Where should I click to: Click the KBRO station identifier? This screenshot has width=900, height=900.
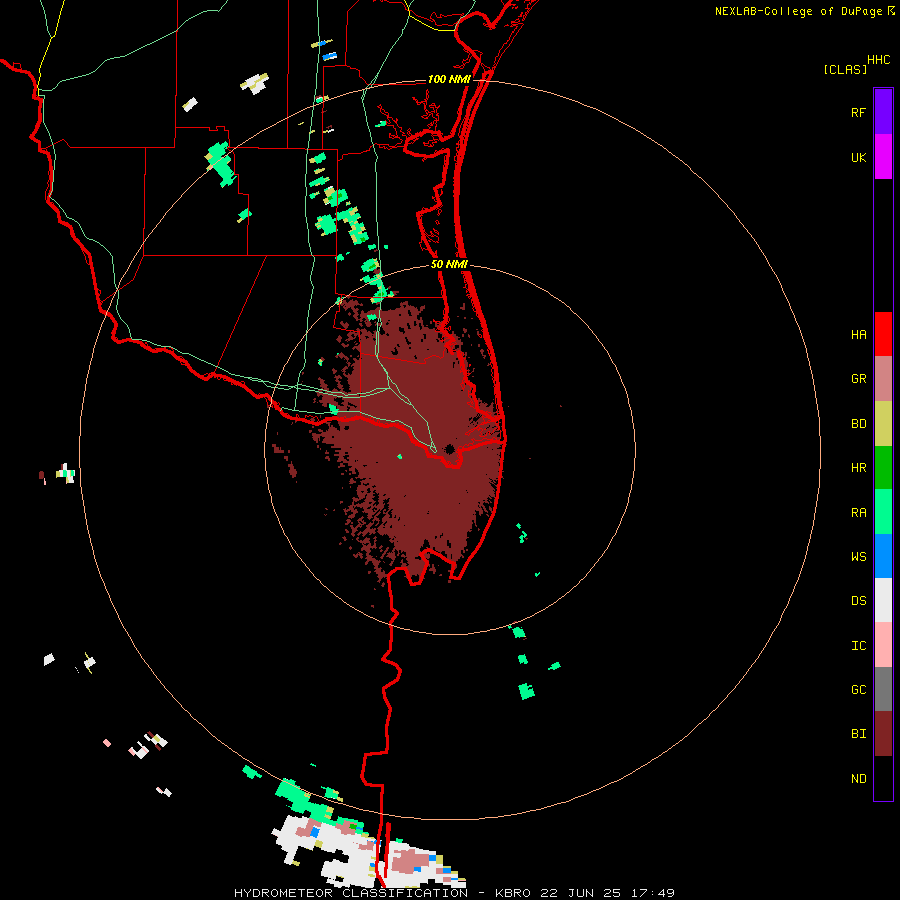click(x=512, y=893)
